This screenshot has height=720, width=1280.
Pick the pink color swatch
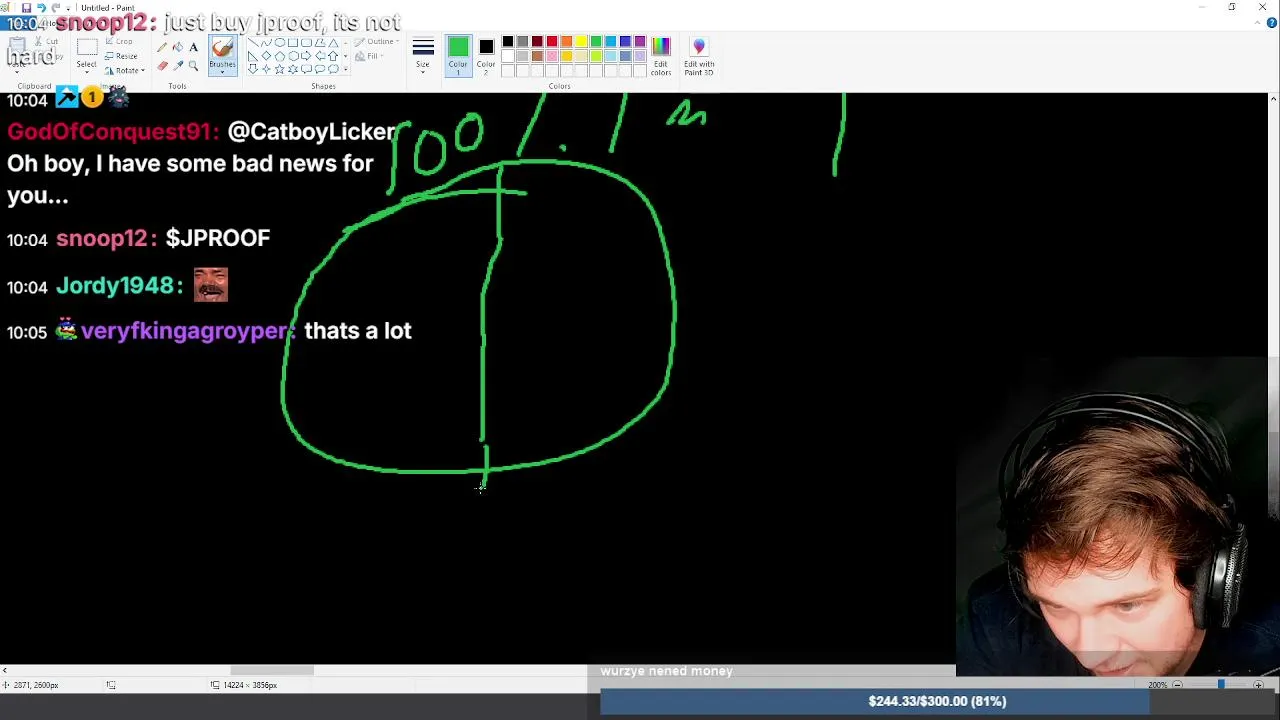click(x=552, y=56)
